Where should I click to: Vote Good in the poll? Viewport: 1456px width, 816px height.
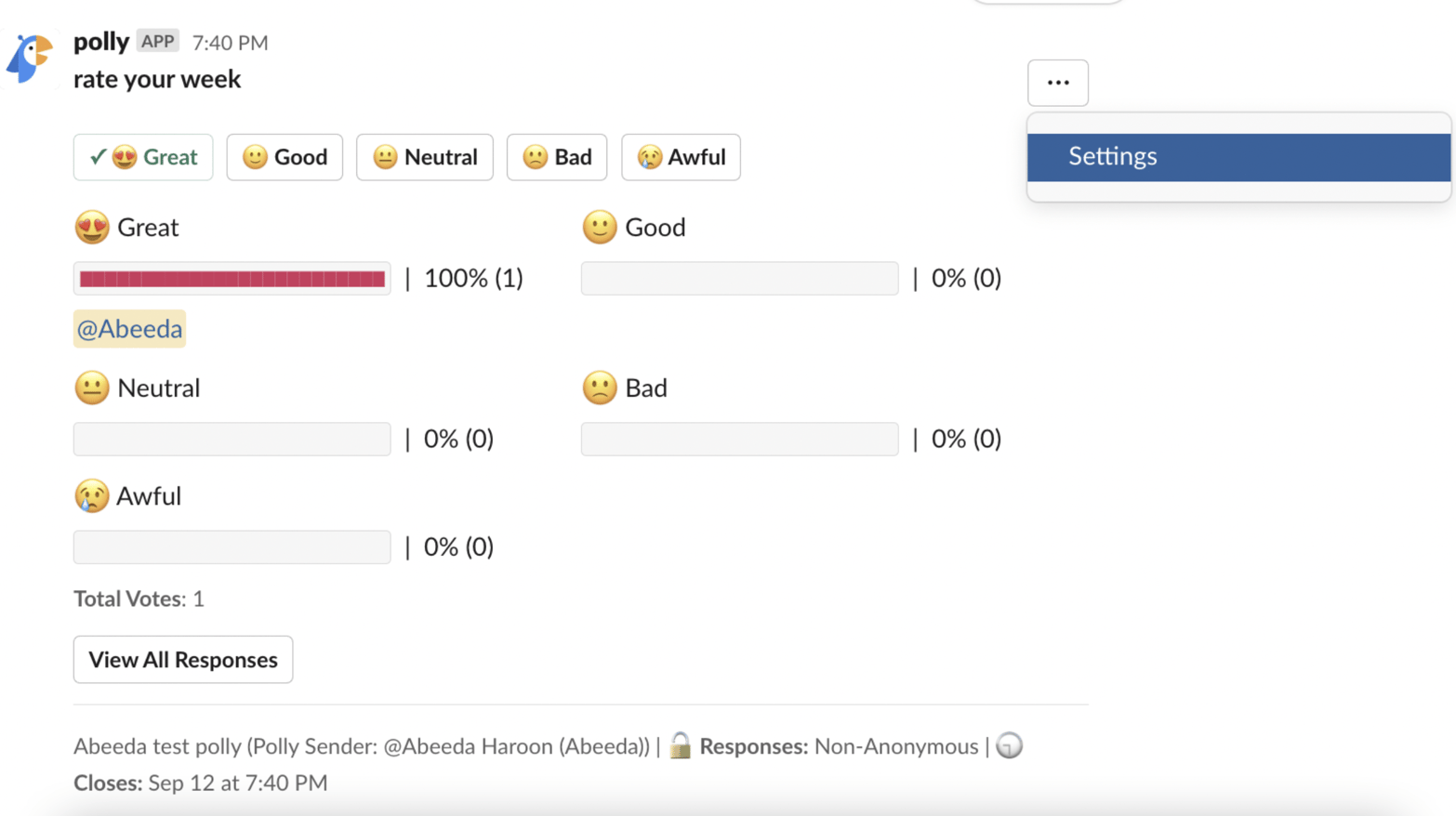click(285, 157)
